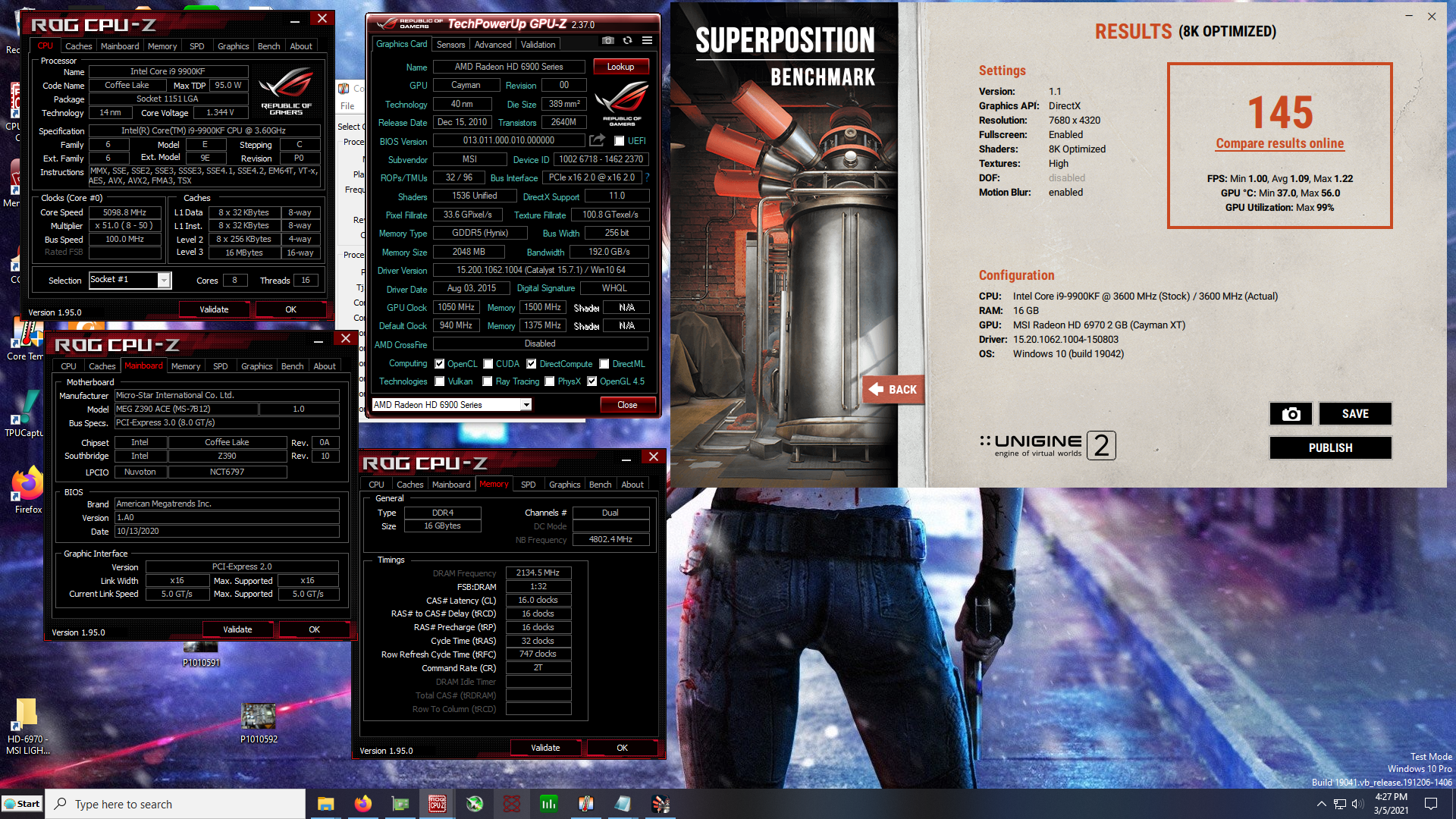Select the TPUCapture desktop icon
The width and height of the screenshot is (1456, 819).
[24, 413]
